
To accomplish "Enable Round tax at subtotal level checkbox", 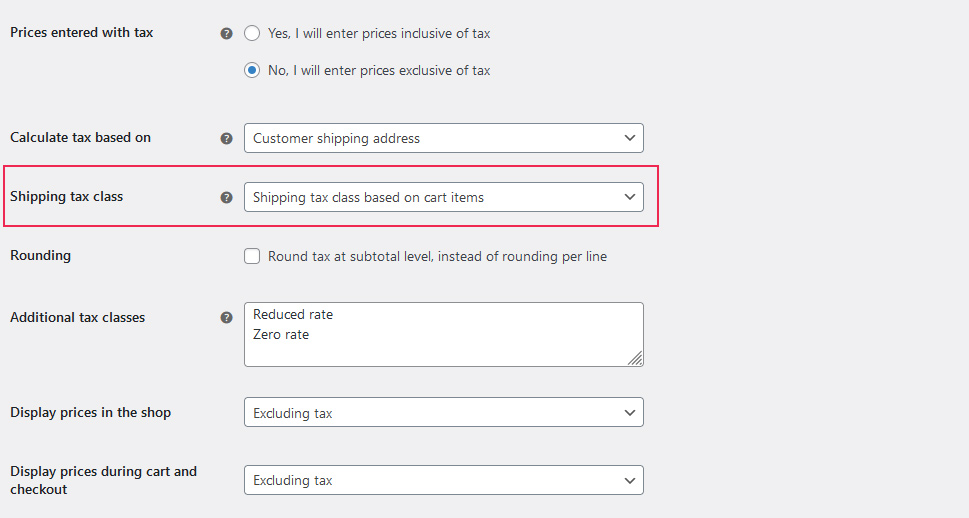I will coord(252,256).
